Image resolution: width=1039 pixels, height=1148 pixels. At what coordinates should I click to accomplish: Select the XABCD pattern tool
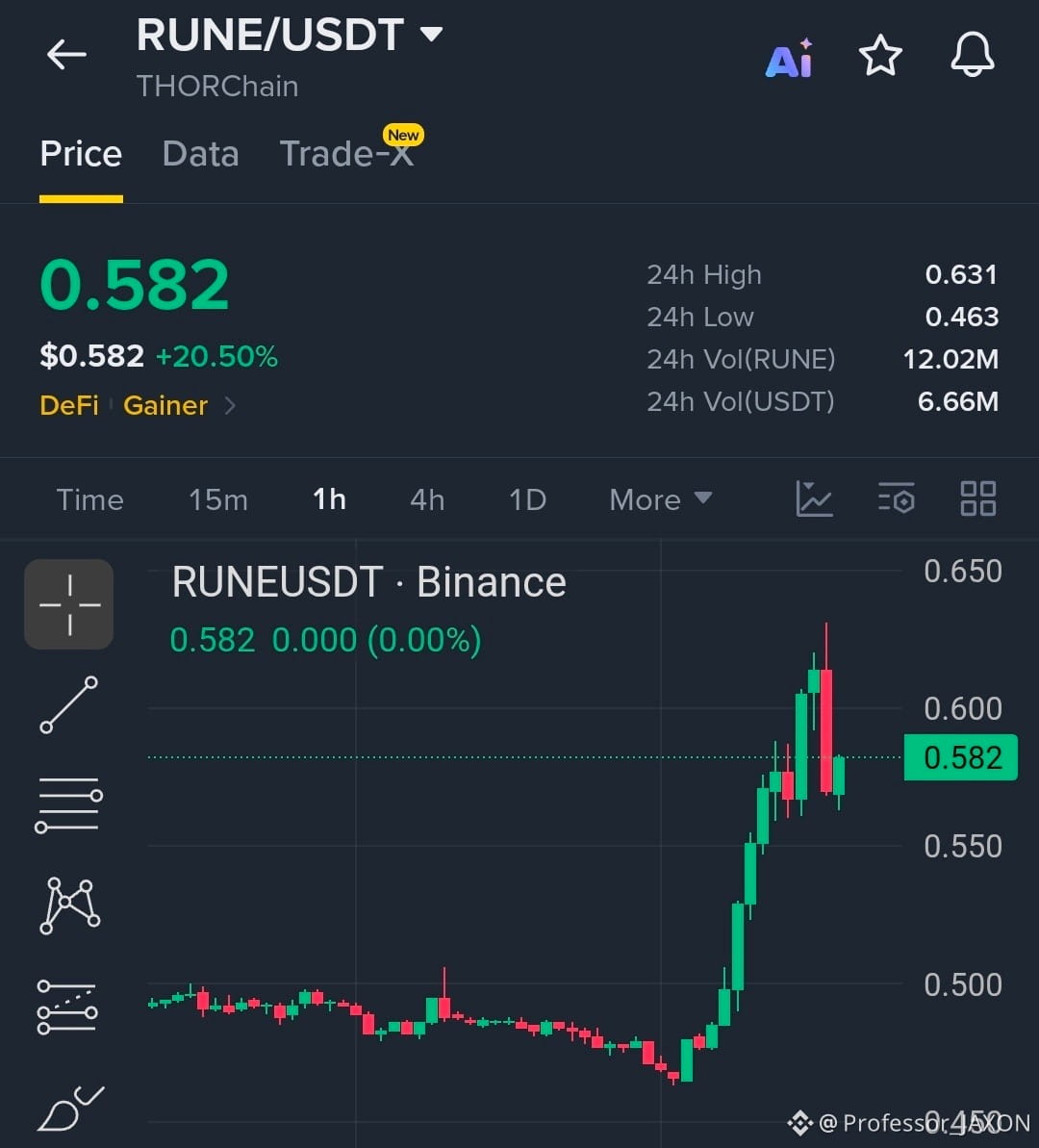[69, 906]
